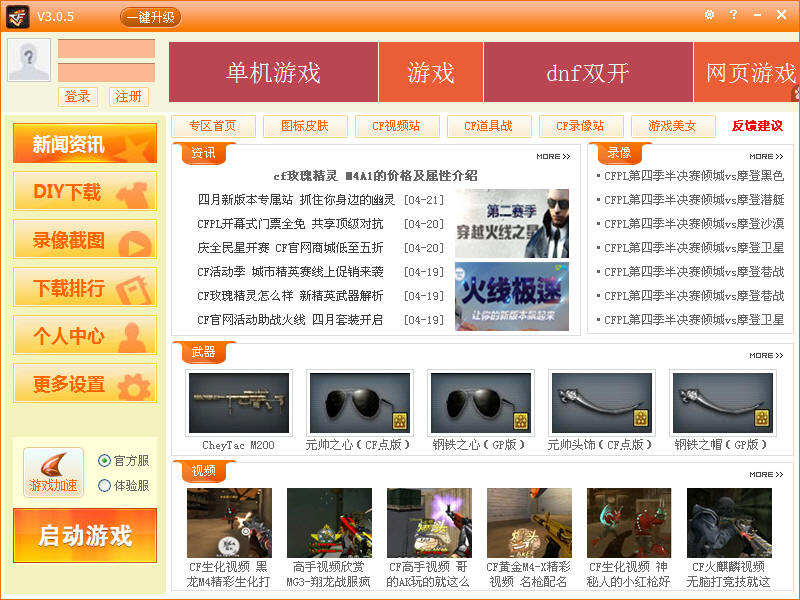800x600 pixels.
Task: Play video CF黄金M4-X精彩视频
Action: [x=529, y=523]
